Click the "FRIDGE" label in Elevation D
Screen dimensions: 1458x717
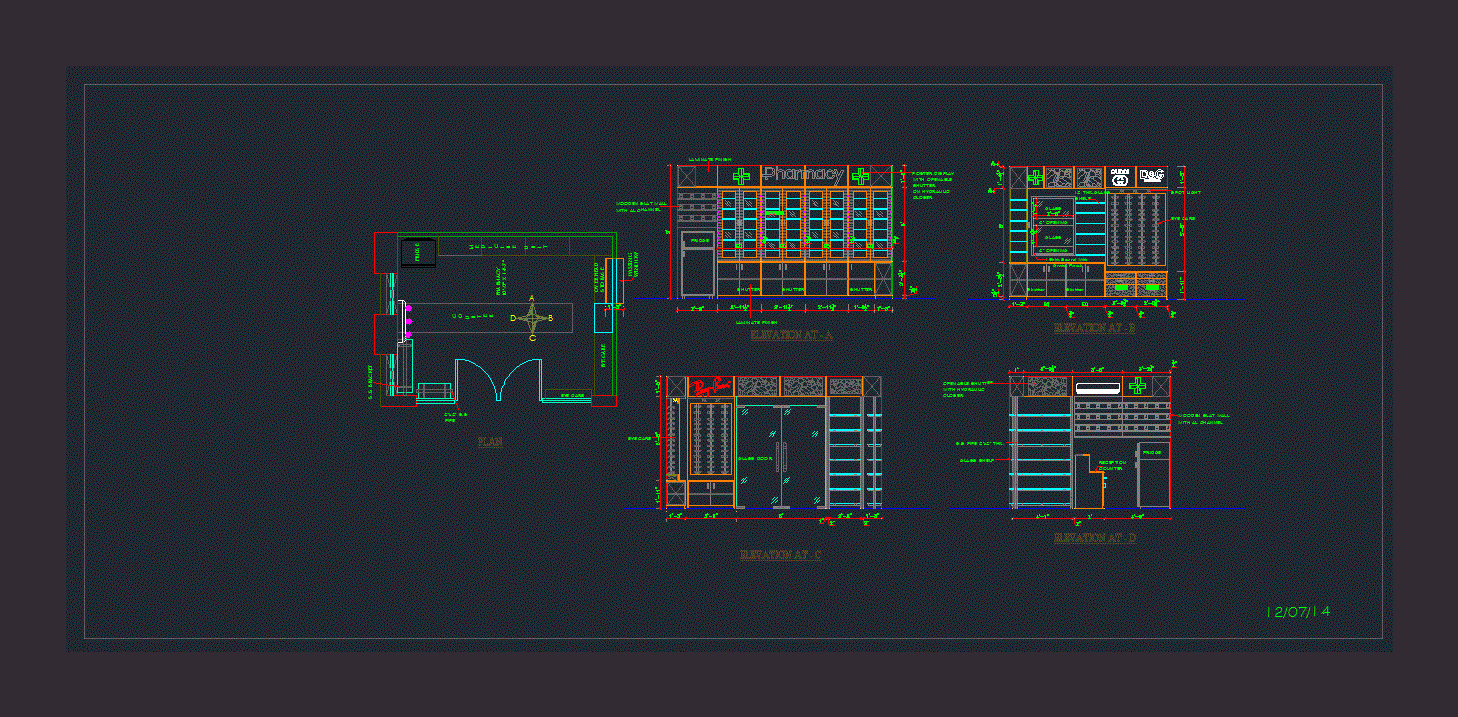point(1152,453)
